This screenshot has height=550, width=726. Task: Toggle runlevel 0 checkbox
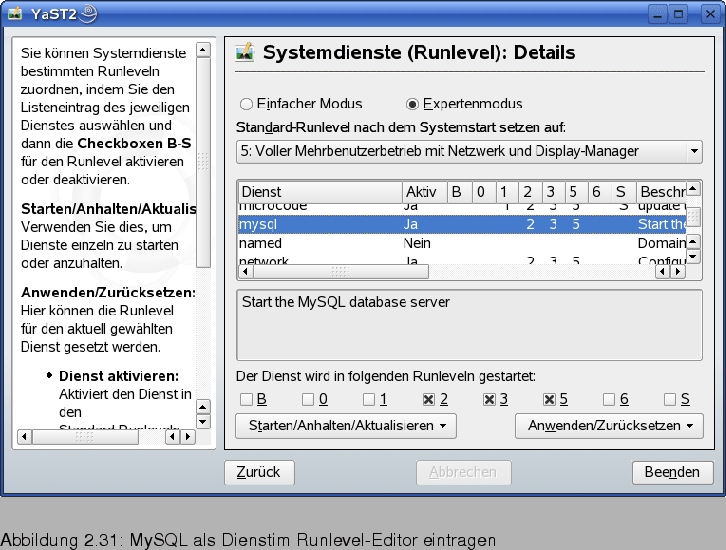coord(308,399)
